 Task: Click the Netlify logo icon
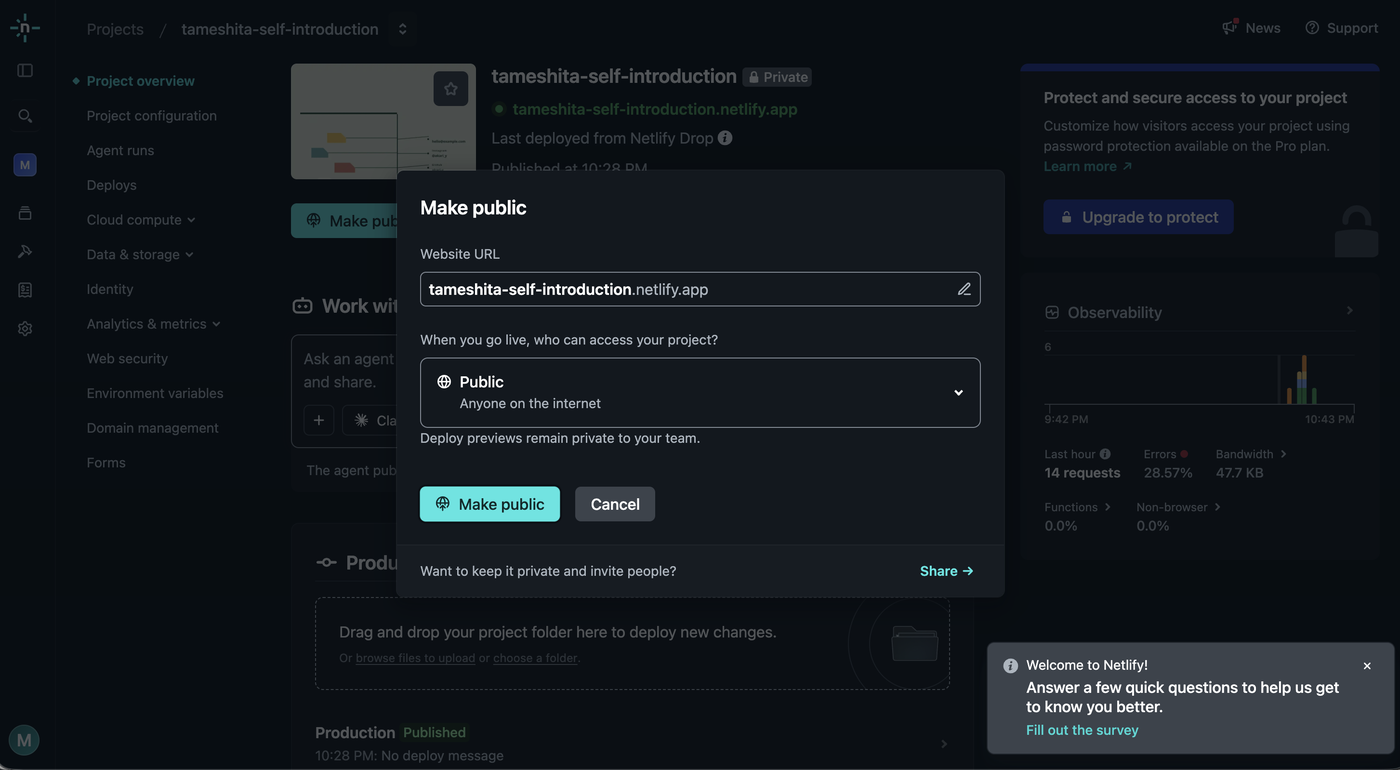[25, 28]
